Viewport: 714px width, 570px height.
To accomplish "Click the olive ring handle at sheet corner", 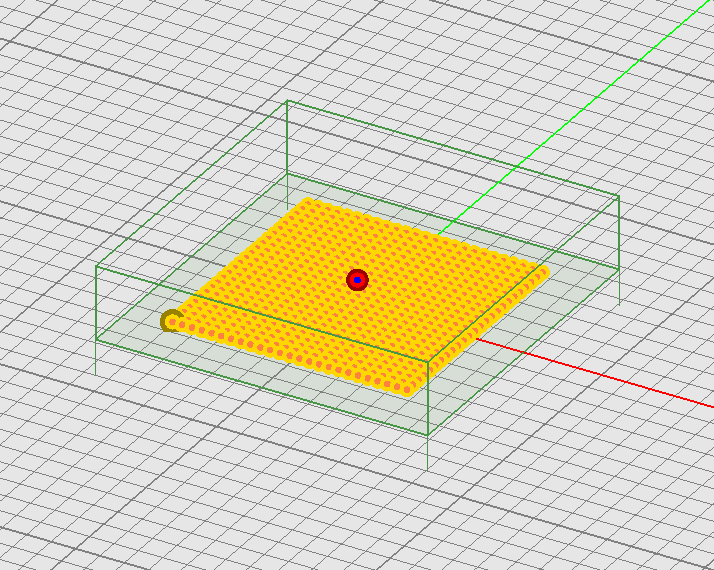I will (171, 321).
